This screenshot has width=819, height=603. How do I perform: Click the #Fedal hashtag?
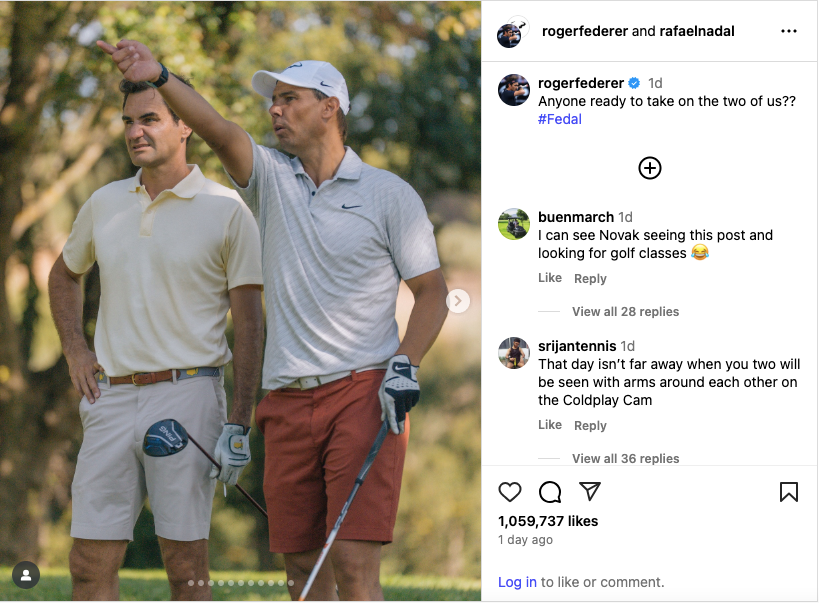(x=560, y=119)
